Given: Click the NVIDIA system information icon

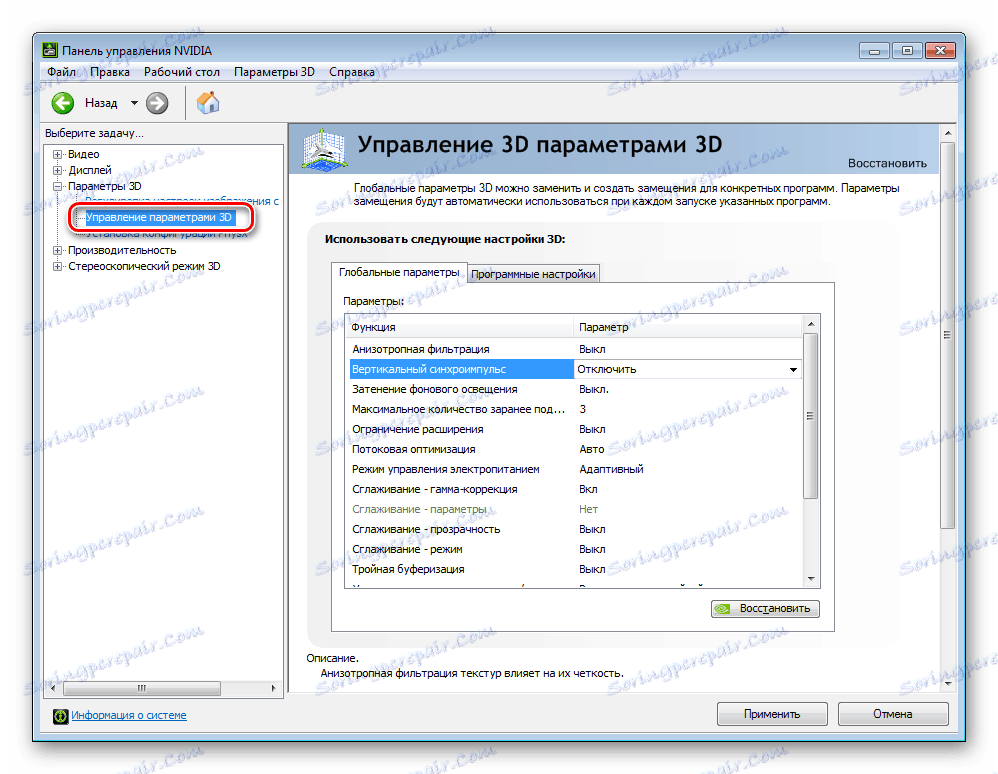Looking at the screenshot, I should pyautogui.click(x=60, y=716).
